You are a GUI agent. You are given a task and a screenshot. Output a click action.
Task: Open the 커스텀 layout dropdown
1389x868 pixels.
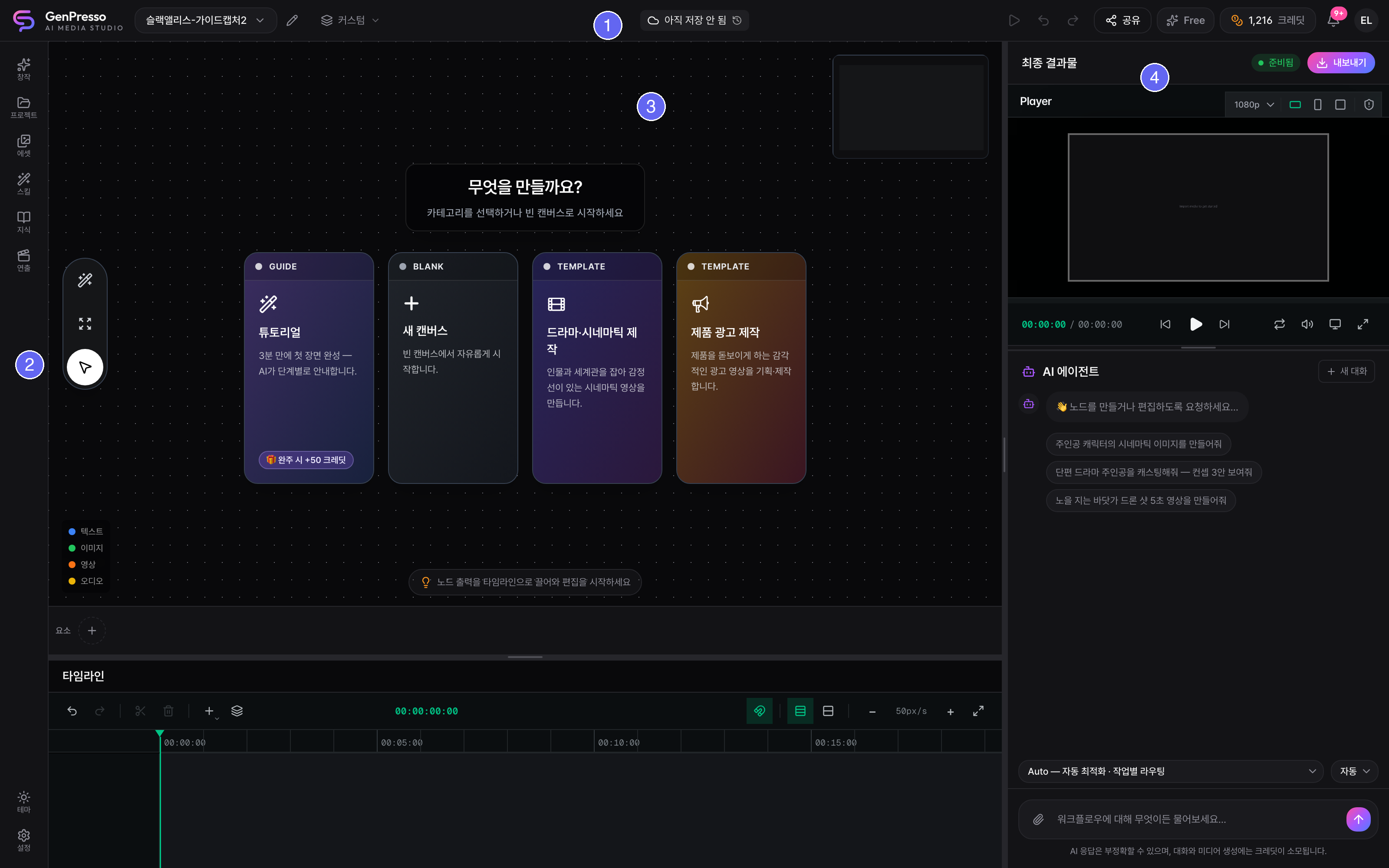(350, 21)
